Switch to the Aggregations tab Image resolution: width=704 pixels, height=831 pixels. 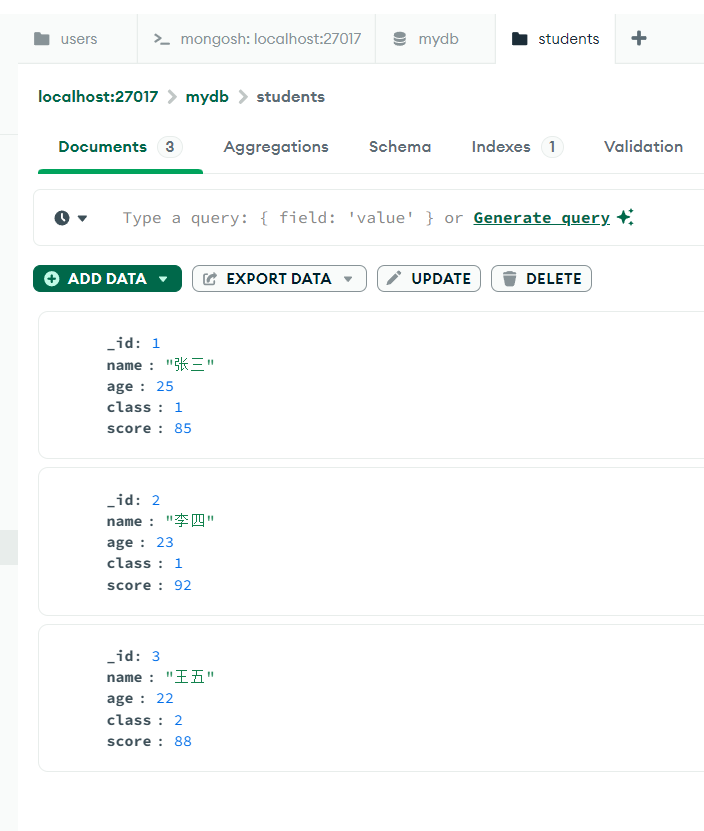click(x=276, y=147)
